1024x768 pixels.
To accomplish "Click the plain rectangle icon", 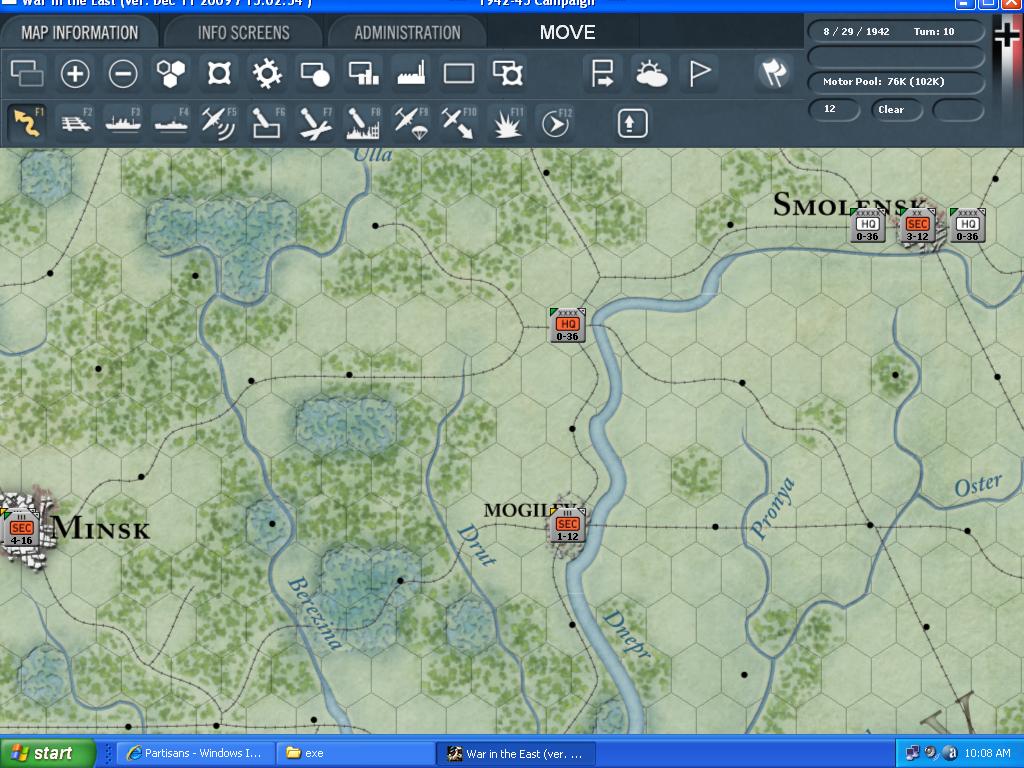I will (x=459, y=73).
